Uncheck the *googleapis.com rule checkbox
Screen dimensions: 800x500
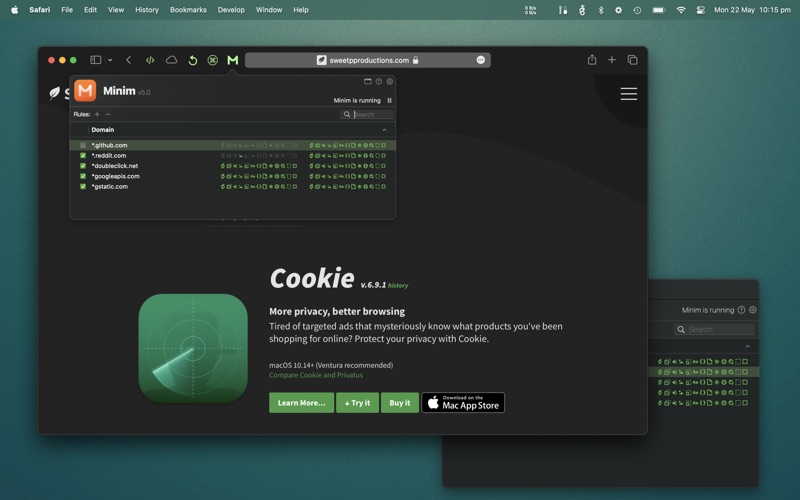83,176
